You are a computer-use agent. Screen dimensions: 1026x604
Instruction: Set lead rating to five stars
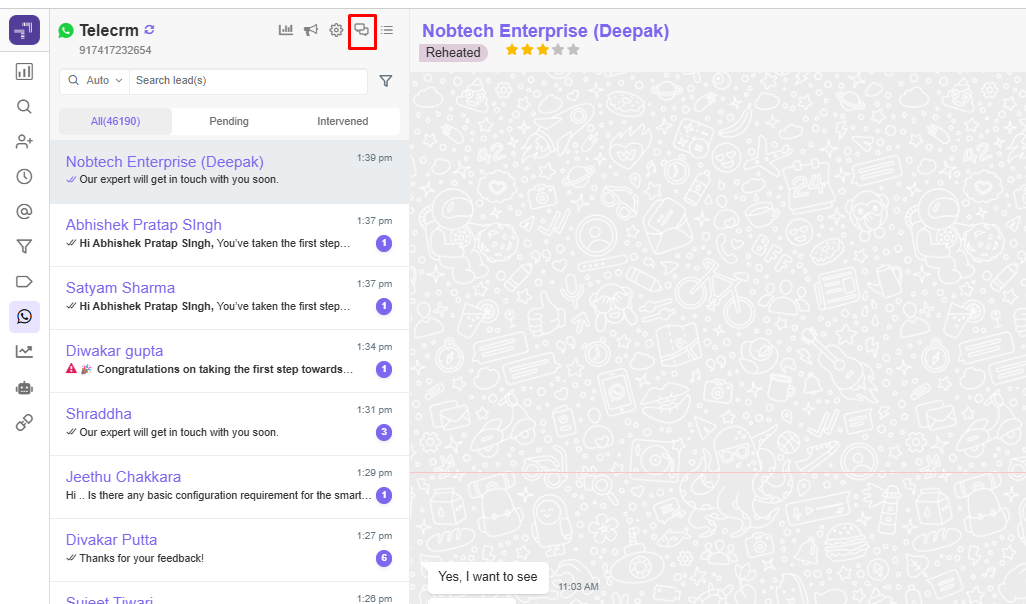pyautogui.click(x=573, y=50)
